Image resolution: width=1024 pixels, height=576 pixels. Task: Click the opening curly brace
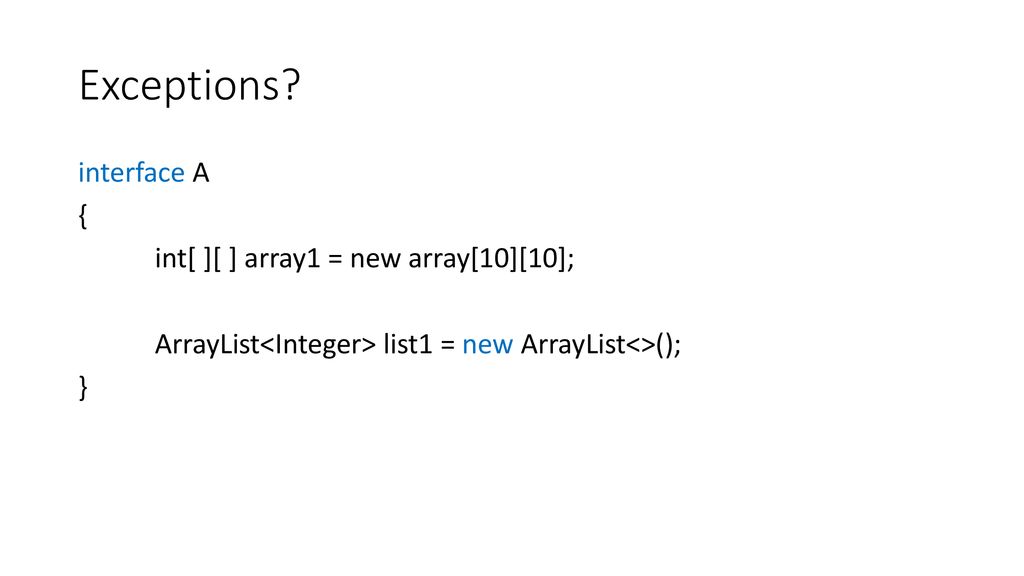tap(83, 216)
